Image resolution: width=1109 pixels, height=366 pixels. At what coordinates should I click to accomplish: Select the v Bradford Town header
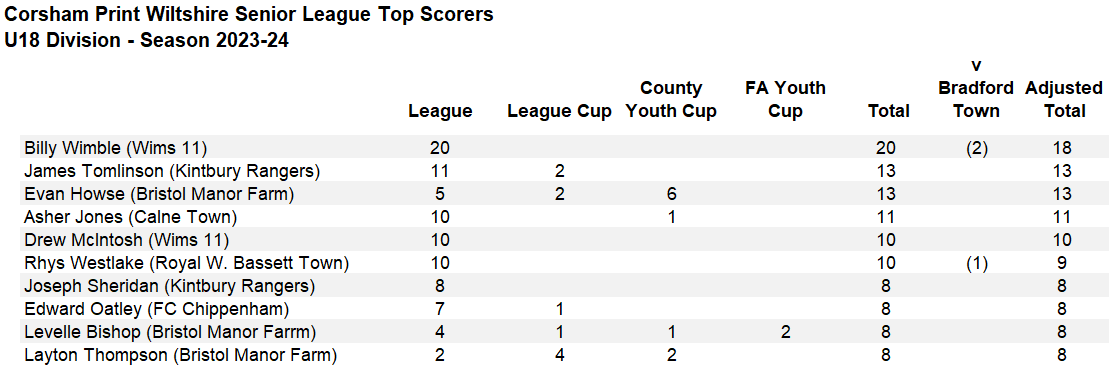point(977,88)
